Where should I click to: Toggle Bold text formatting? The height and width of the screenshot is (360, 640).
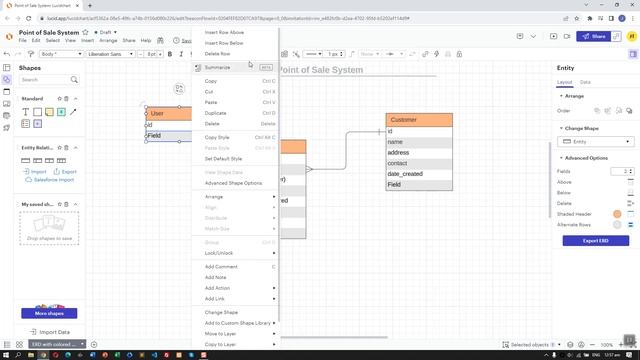pyautogui.click(x=170, y=54)
